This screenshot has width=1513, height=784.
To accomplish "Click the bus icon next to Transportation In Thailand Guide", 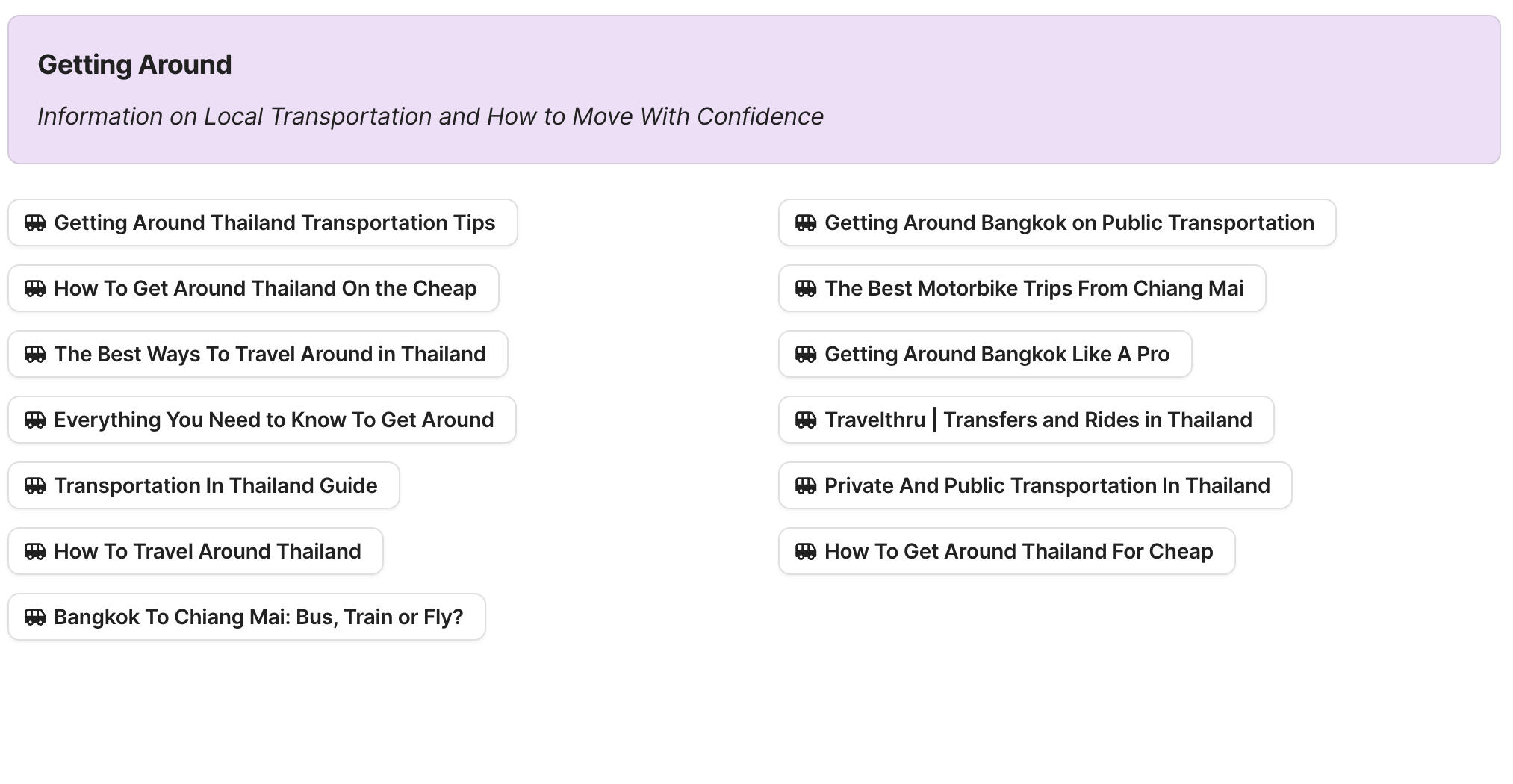I will [x=36, y=485].
